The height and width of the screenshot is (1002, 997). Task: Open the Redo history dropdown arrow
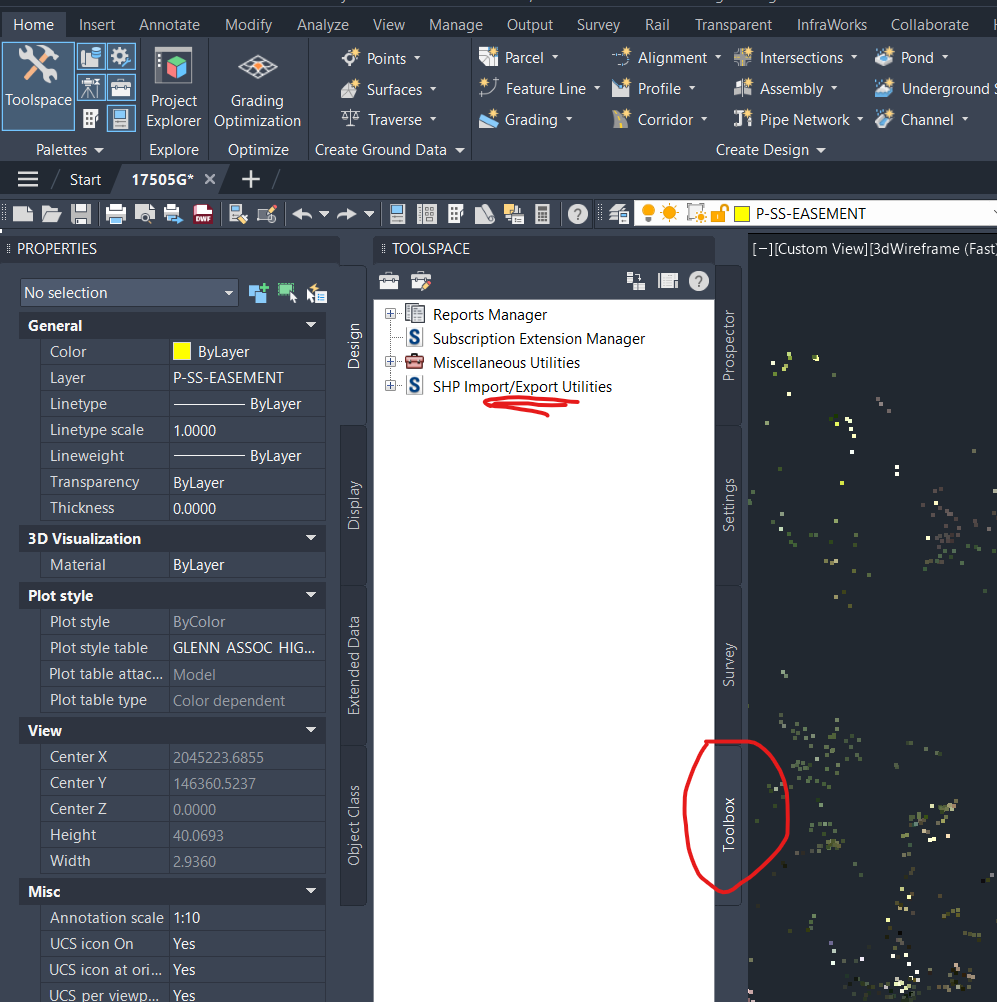pos(369,213)
